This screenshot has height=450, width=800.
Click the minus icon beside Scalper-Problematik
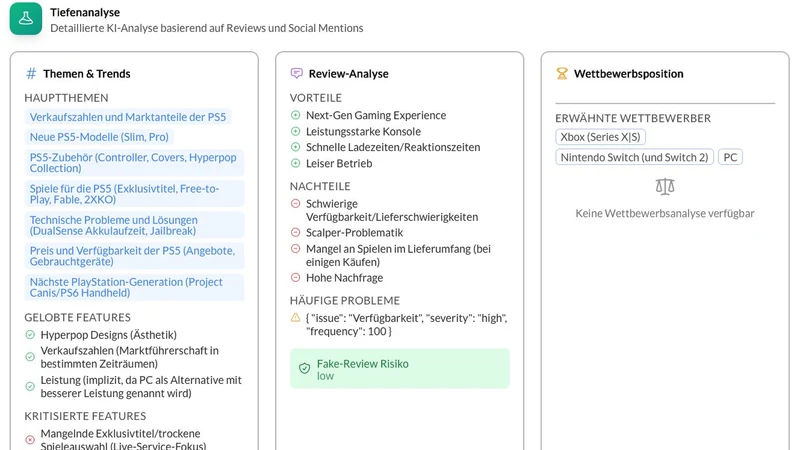[295, 233]
